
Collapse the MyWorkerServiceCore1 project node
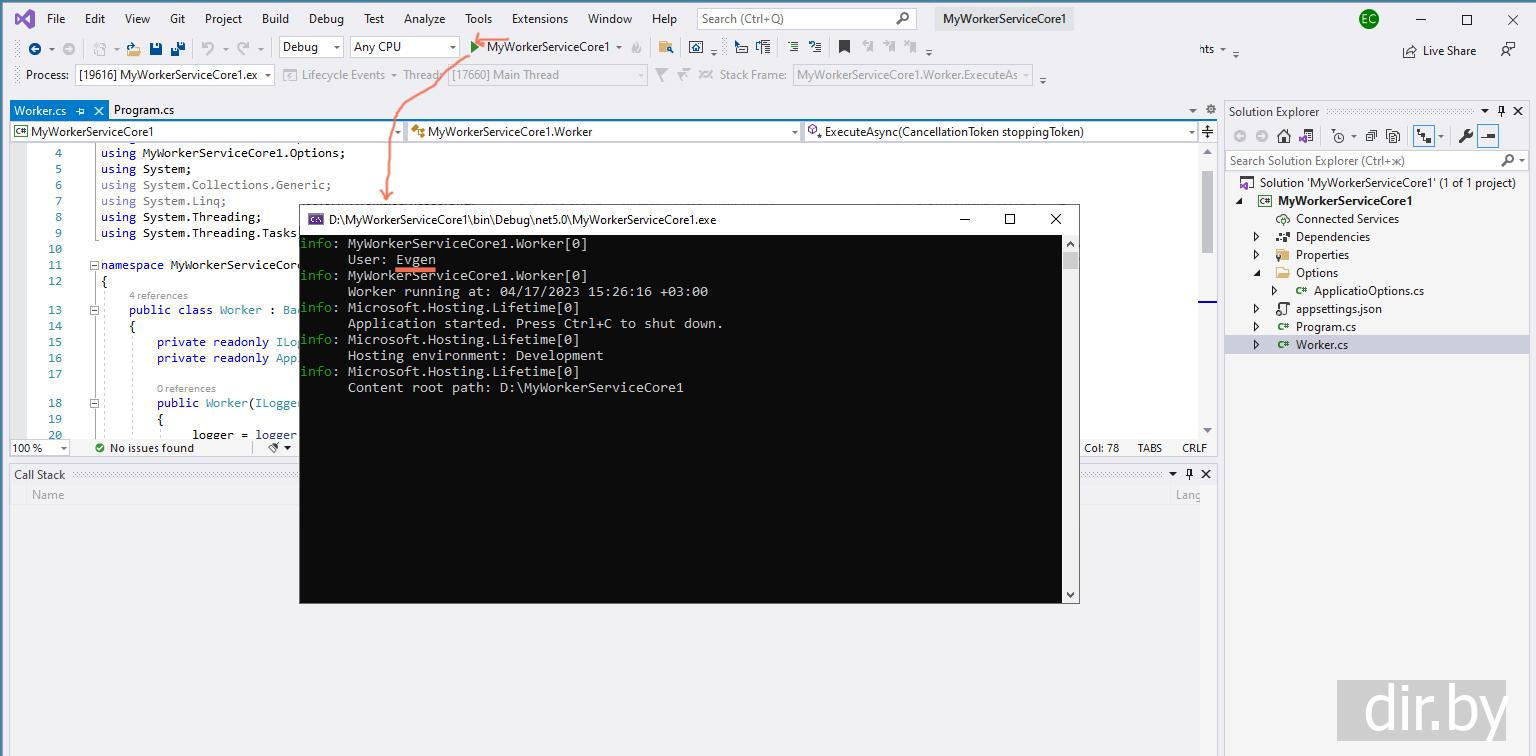pos(1241,201)
